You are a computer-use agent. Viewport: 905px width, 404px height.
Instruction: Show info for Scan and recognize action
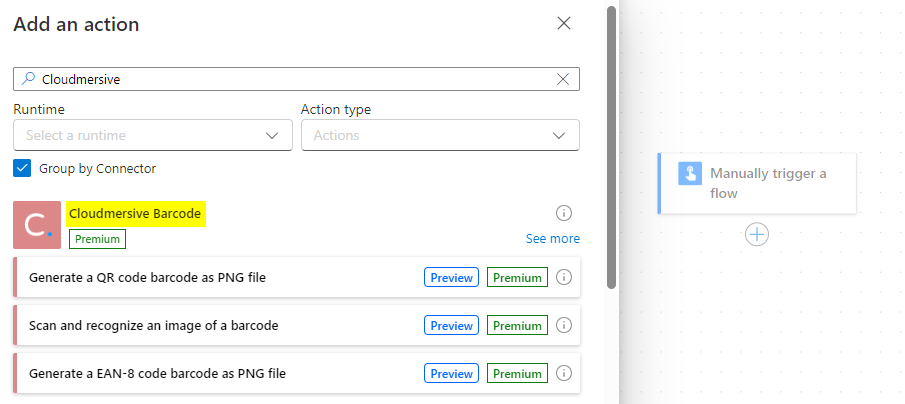[x=564, y=326]
